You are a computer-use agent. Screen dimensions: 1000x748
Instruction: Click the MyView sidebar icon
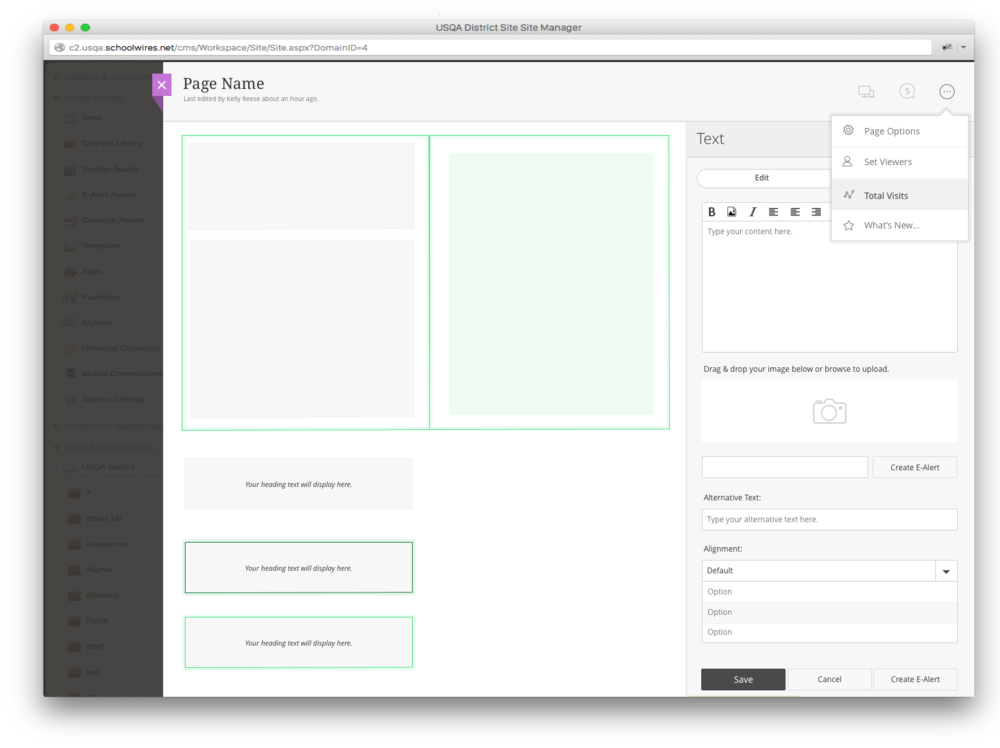point(70,323)
